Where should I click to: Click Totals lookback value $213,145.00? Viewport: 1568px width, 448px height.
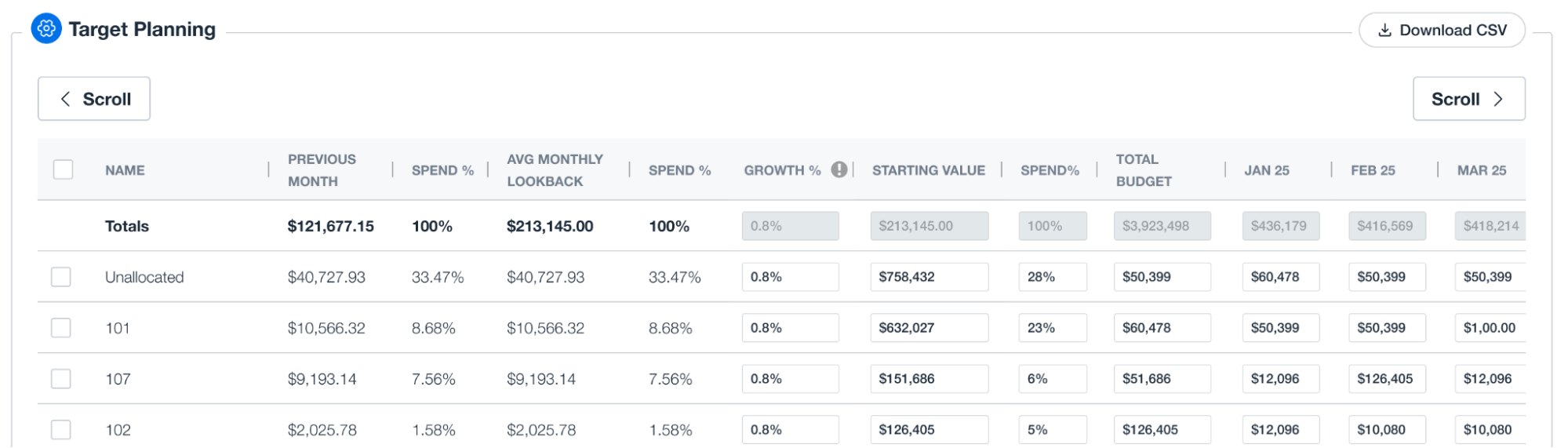(550, 226)
